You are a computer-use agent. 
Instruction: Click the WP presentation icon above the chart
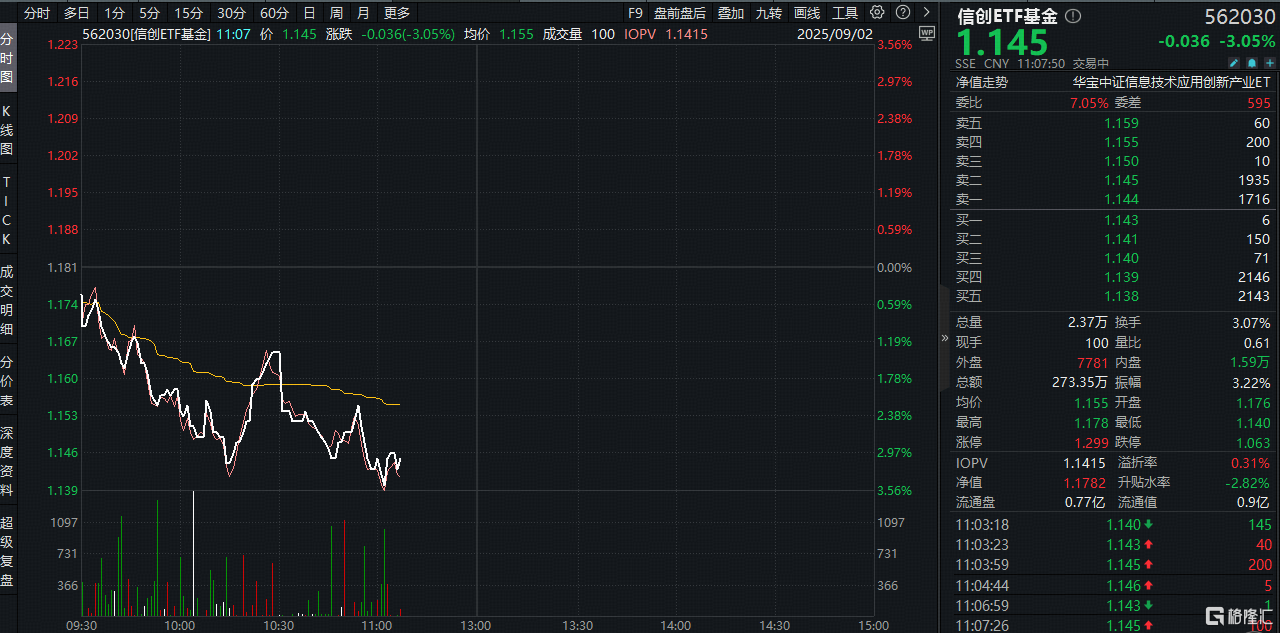pyautogui.click(x=925, y=33)
